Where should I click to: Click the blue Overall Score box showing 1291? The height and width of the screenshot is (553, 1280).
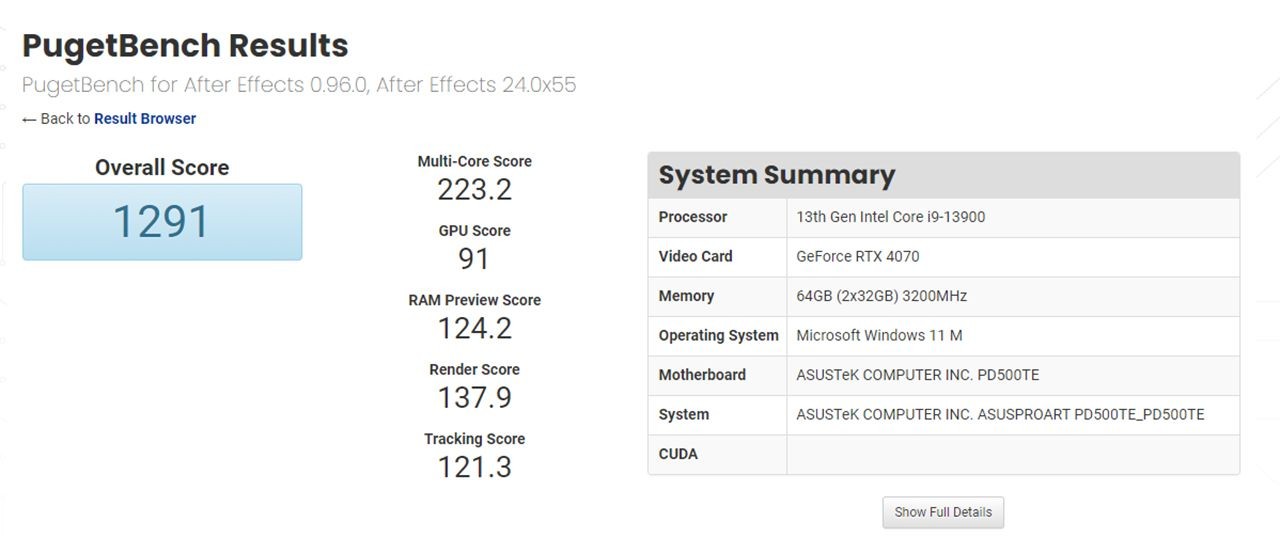point(162,222)
